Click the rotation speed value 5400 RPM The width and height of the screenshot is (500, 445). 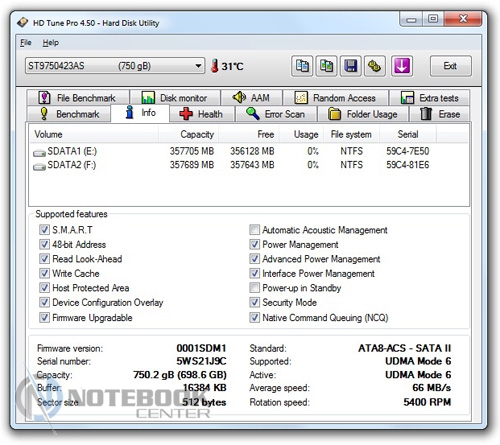pos(427,402)
